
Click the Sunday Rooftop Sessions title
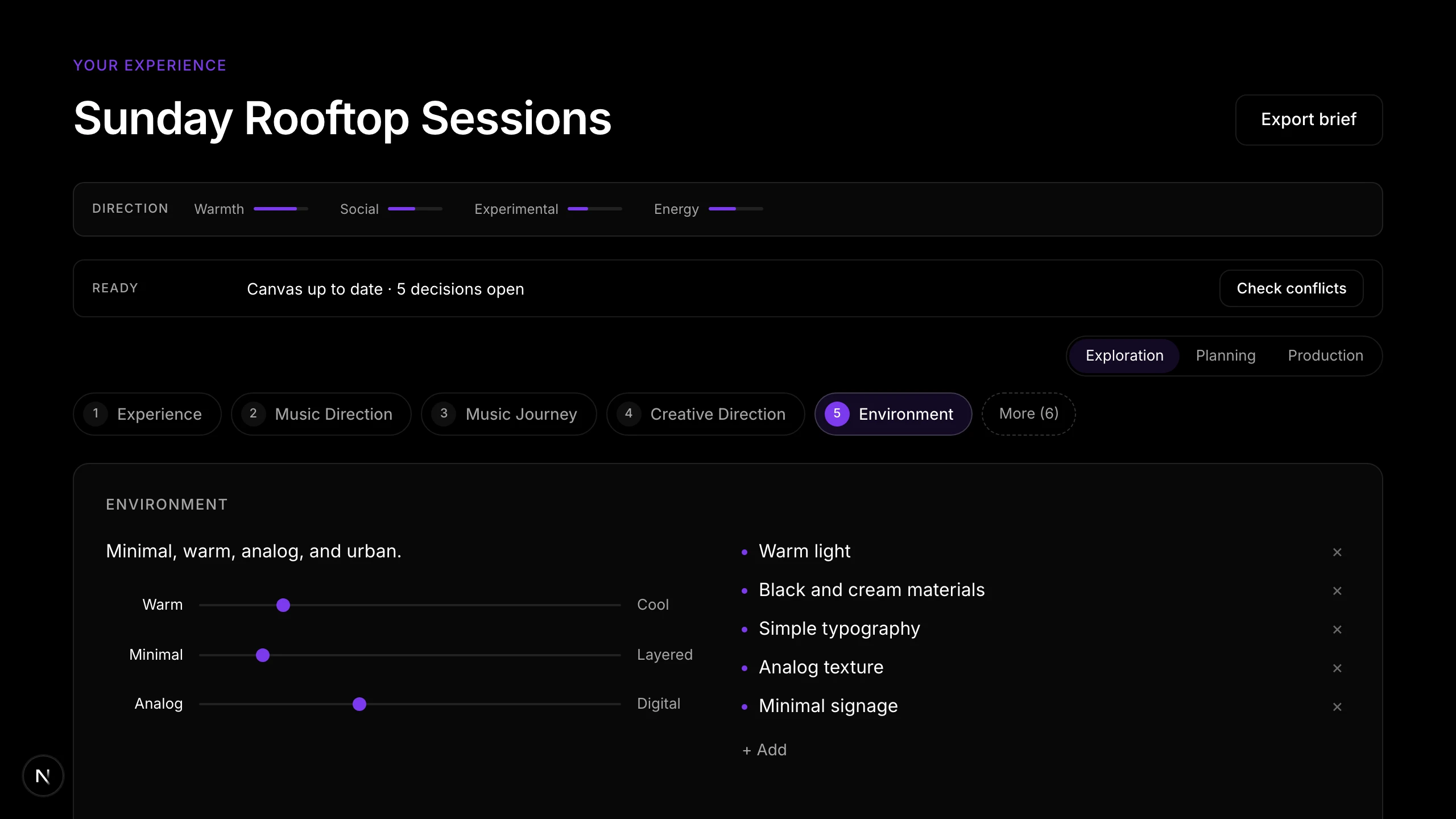click(342, 119)
